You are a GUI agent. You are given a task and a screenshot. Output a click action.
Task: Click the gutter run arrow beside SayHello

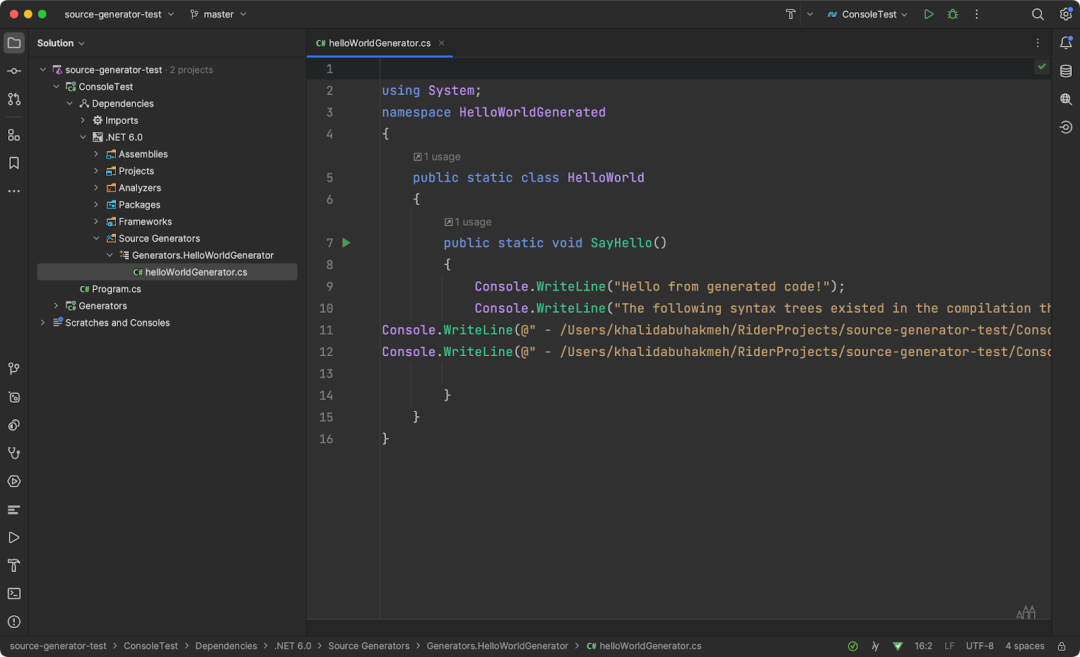click(x=346, y=242)
